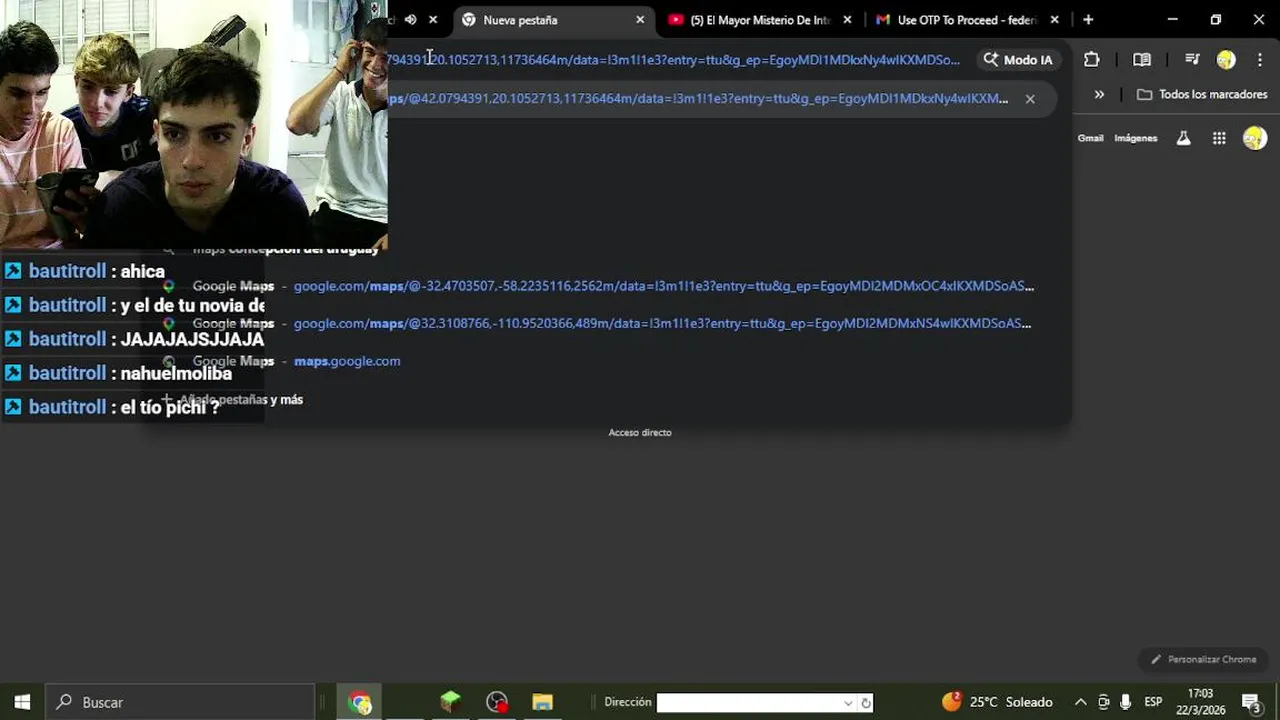The image size is (1280, 720).
Task: Switch the ESP input language
Action: (1153, 702)
